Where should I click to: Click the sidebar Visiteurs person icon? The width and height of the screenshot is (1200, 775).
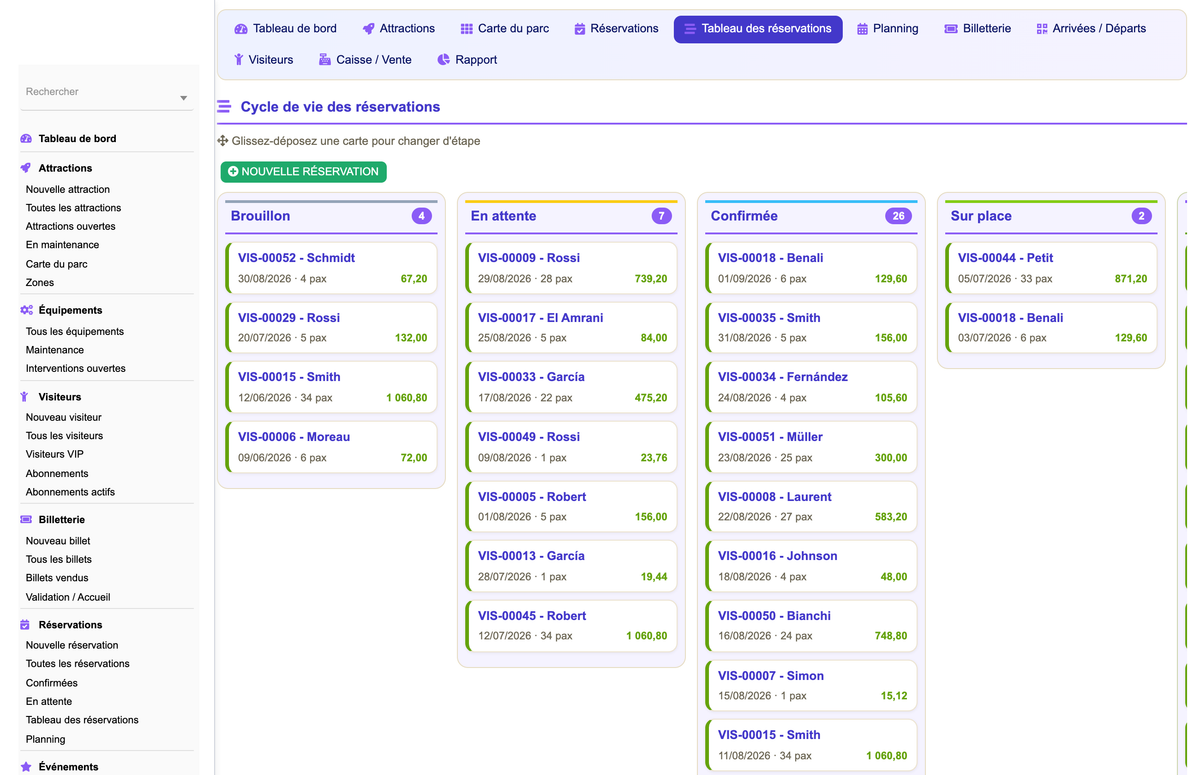pos(26,397)
